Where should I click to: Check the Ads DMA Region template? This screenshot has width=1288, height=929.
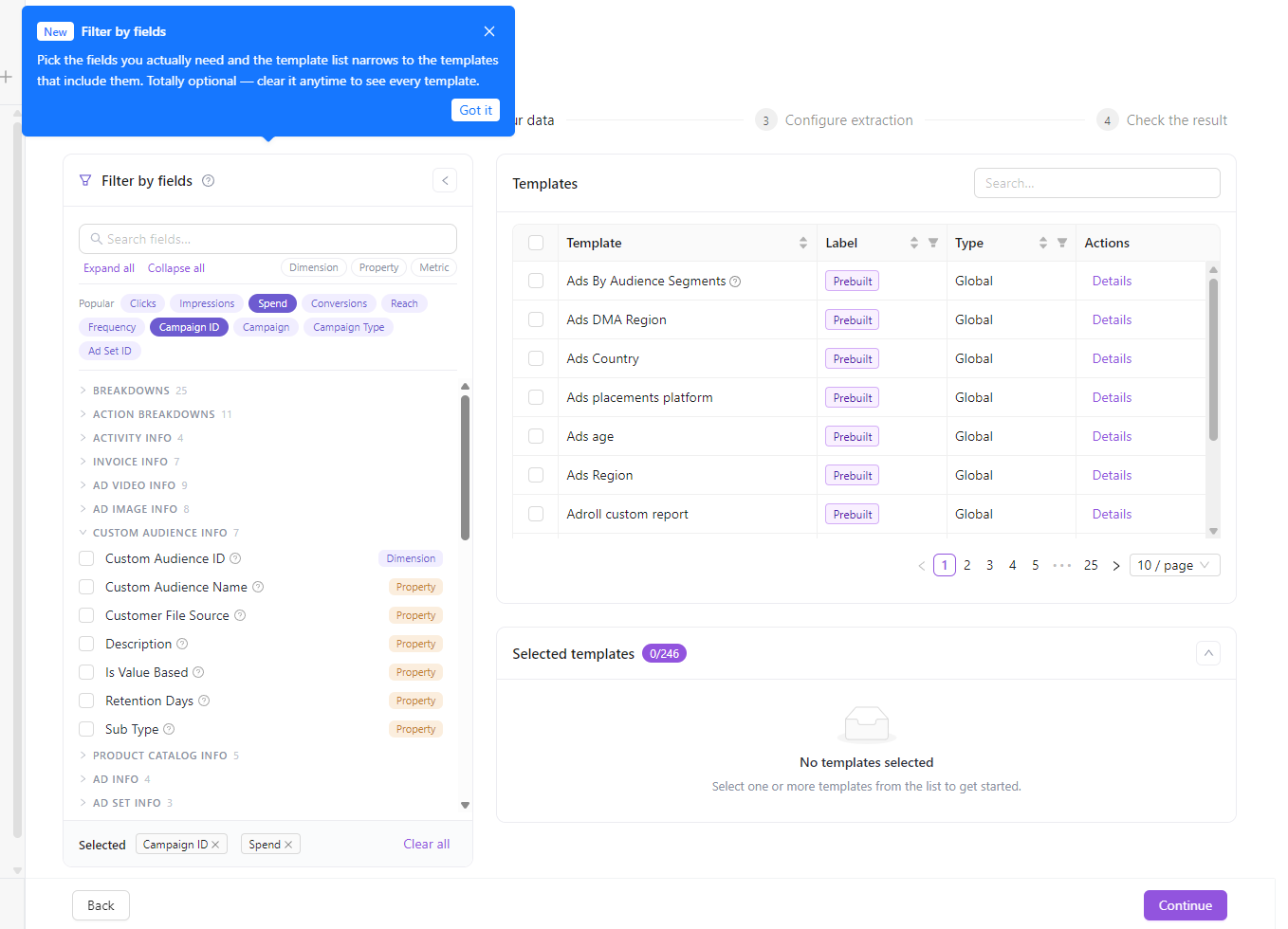(x=536, y=319)
